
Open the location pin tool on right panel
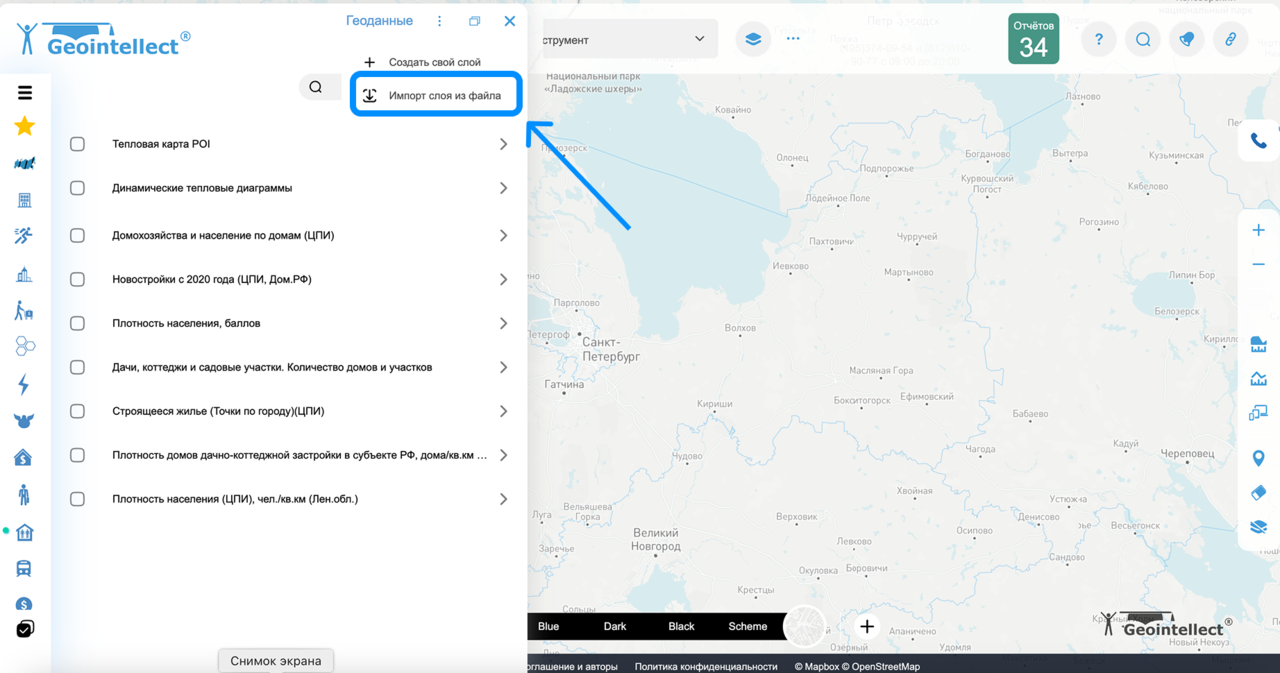pyautogui.click(x=1258, y=457)
